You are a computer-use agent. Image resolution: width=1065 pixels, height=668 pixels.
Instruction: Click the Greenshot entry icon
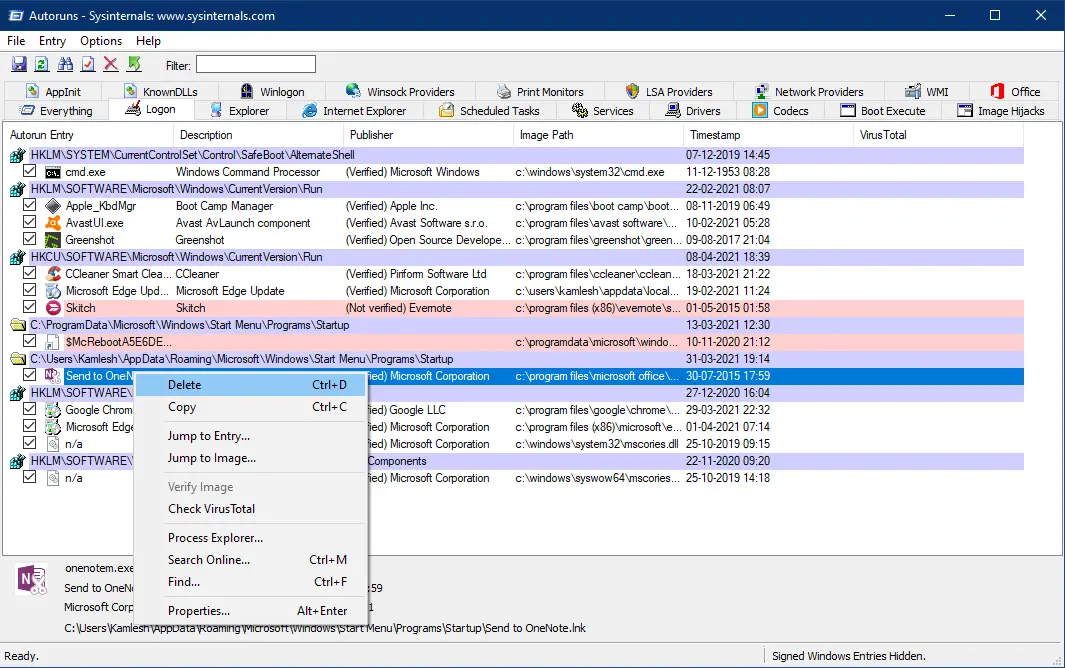53,240
